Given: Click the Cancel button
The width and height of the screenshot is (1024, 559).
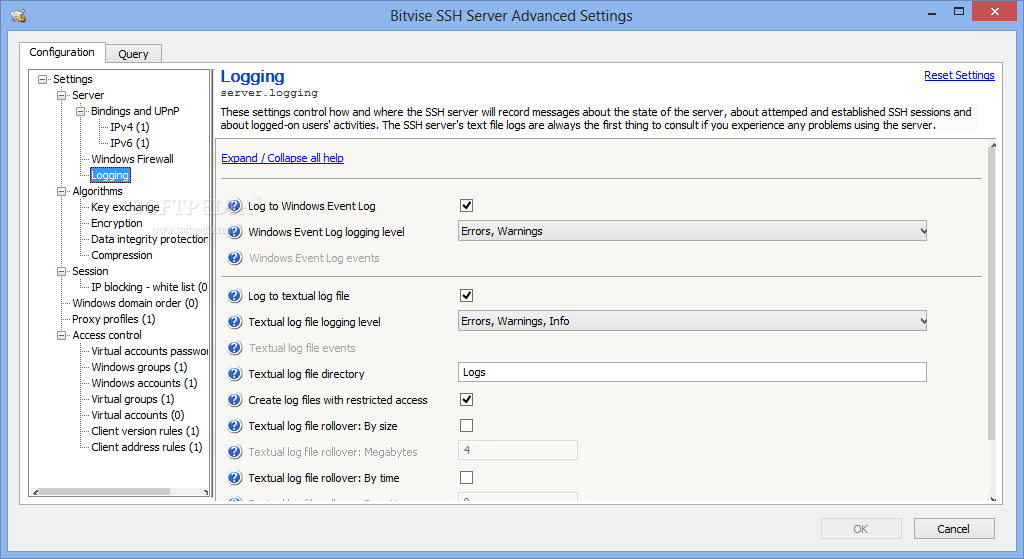Looking at the screenshot, I should coord(953,529).
